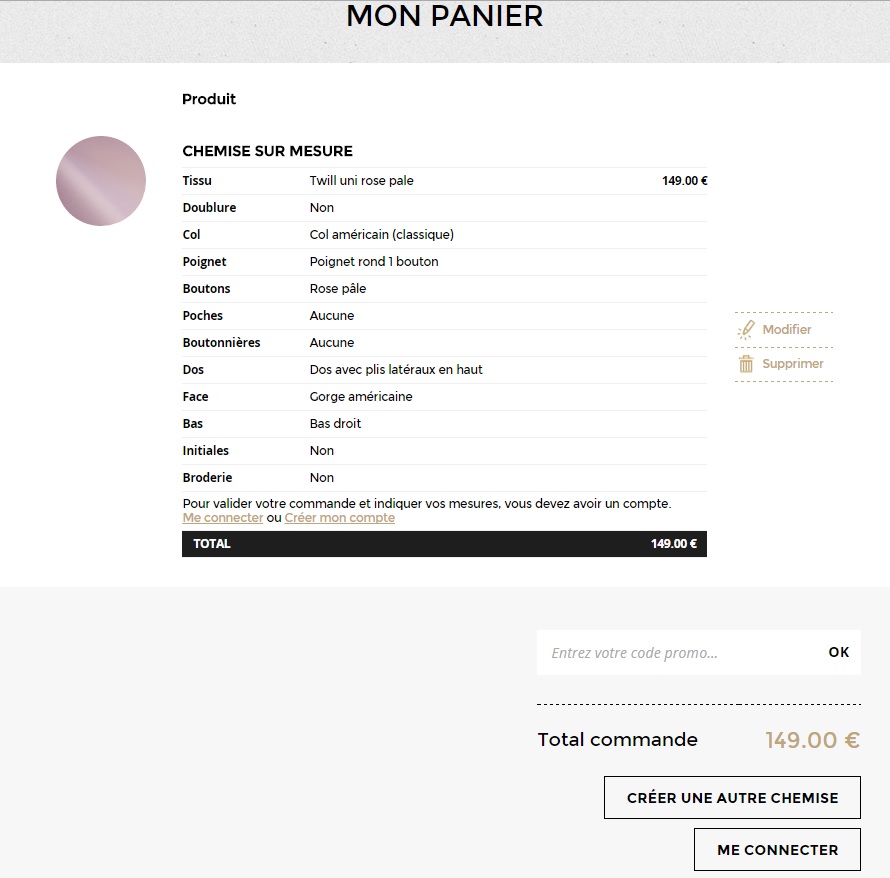
Task: Click the 'Poignet rond 1 bouton' value
Action: [374, 262]
